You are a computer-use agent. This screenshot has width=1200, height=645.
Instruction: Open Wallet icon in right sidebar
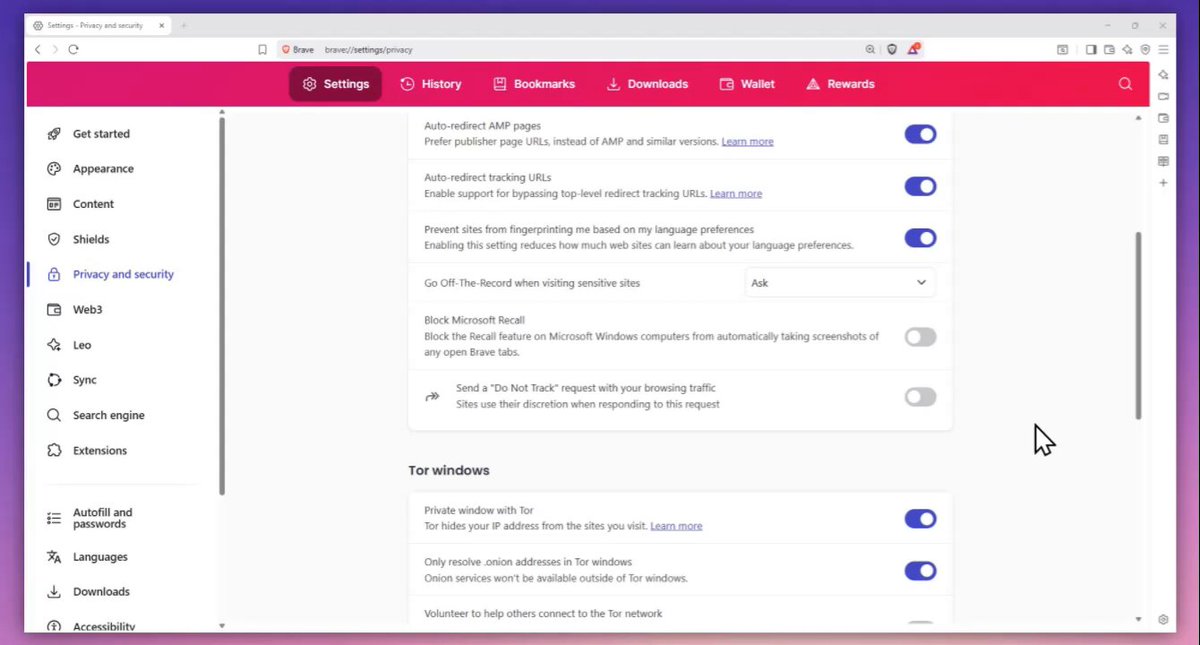(1163, 118)
